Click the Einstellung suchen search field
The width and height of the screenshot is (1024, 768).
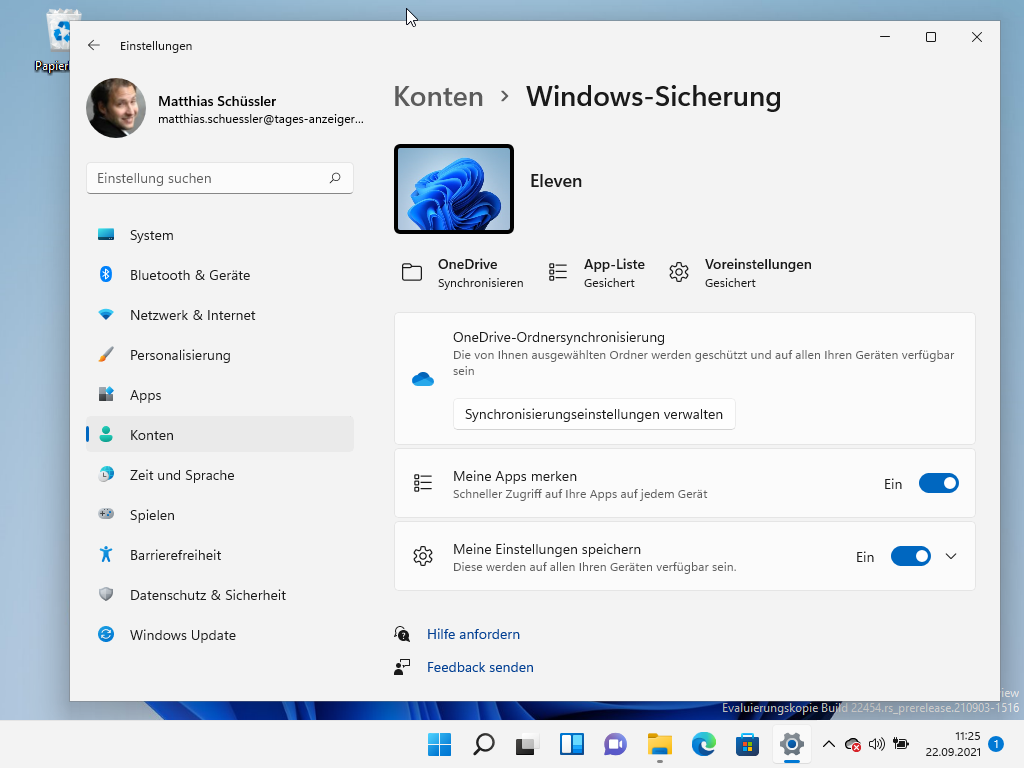(210, 178)
